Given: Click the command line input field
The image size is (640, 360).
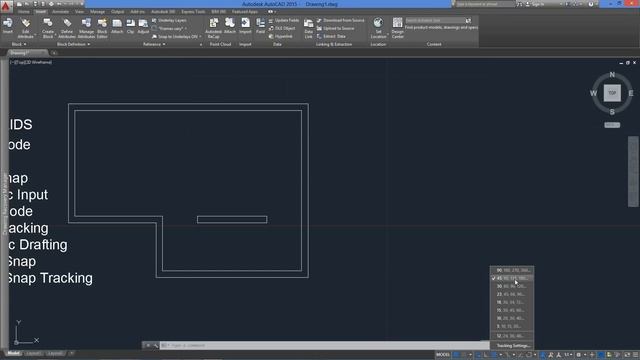Looking at the screenshot, I should [324, 345].
